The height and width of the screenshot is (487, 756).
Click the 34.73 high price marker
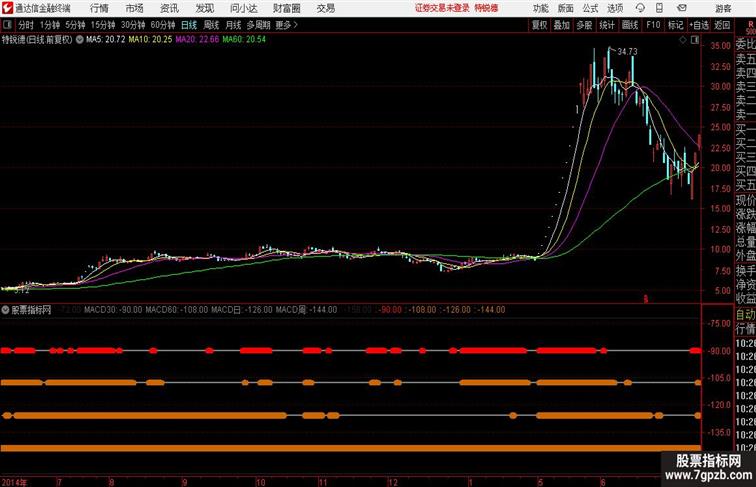point(627,51)
